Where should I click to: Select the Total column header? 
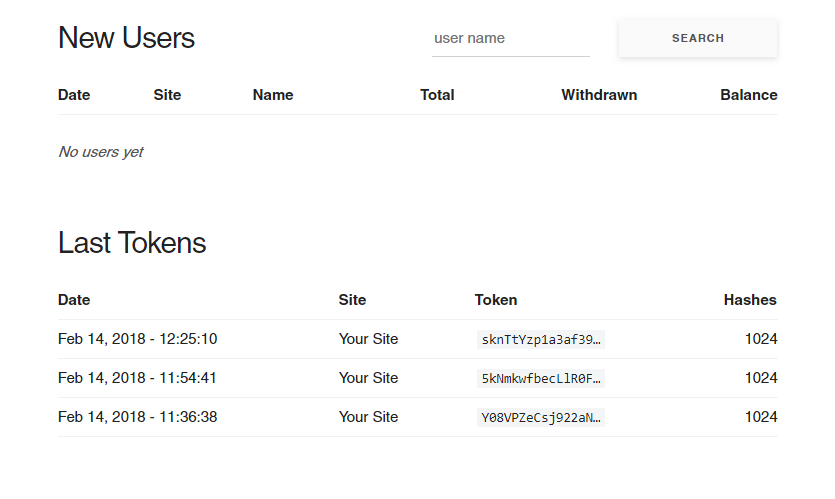[x=437, y=95]
